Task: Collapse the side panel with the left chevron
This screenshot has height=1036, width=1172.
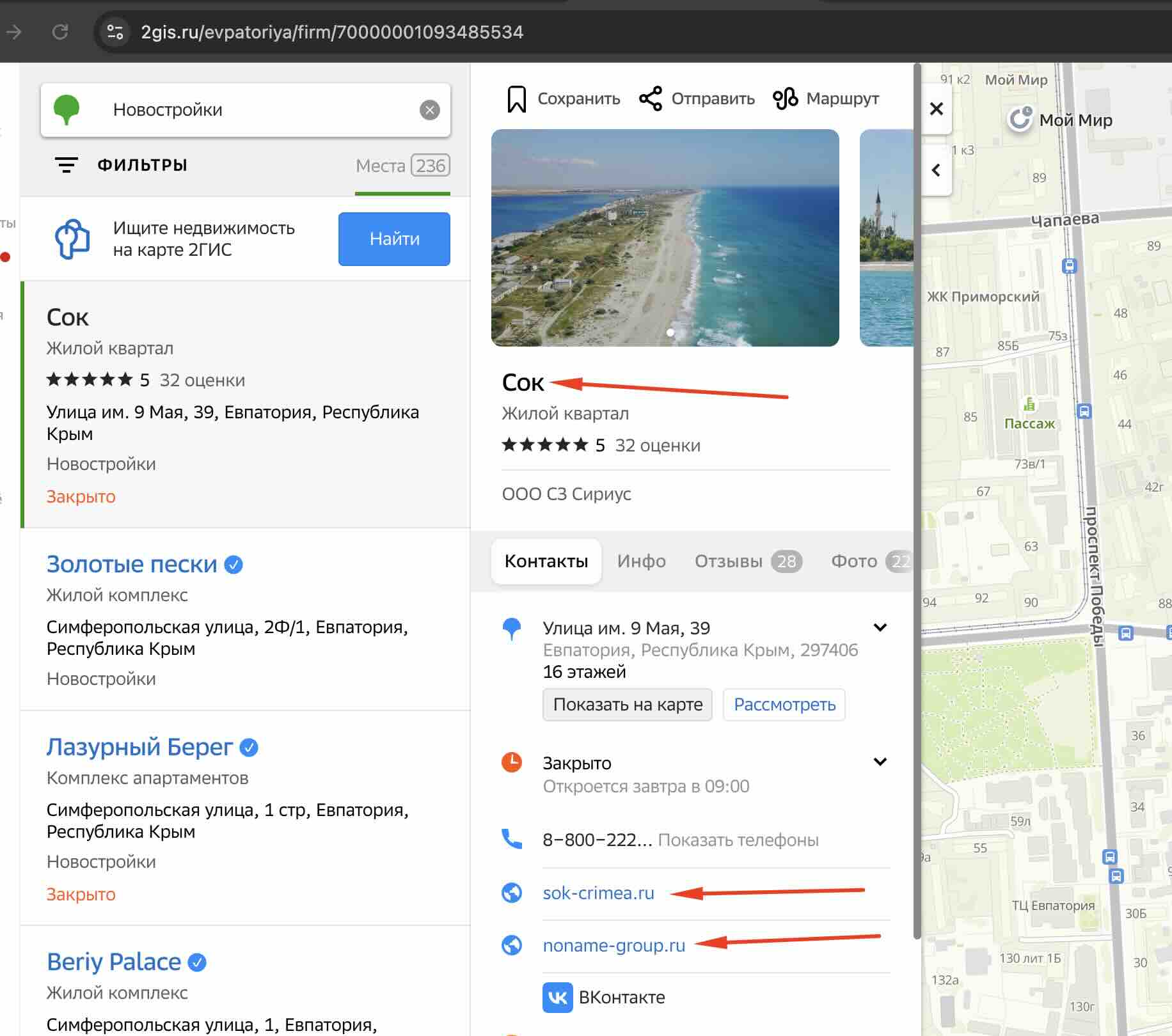Action: [x=937, y=170]
